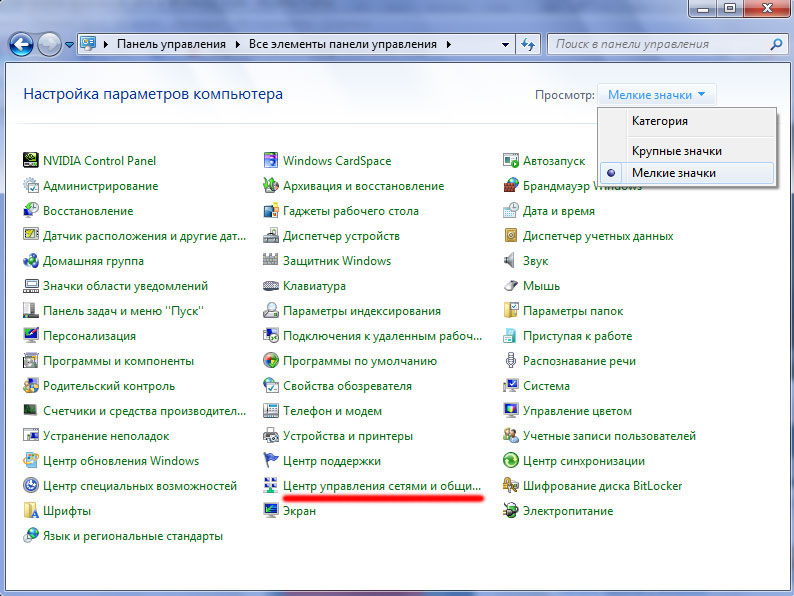Click the Персонализация icon
Viewport: 794px width, 596px height.
point(31,335)
